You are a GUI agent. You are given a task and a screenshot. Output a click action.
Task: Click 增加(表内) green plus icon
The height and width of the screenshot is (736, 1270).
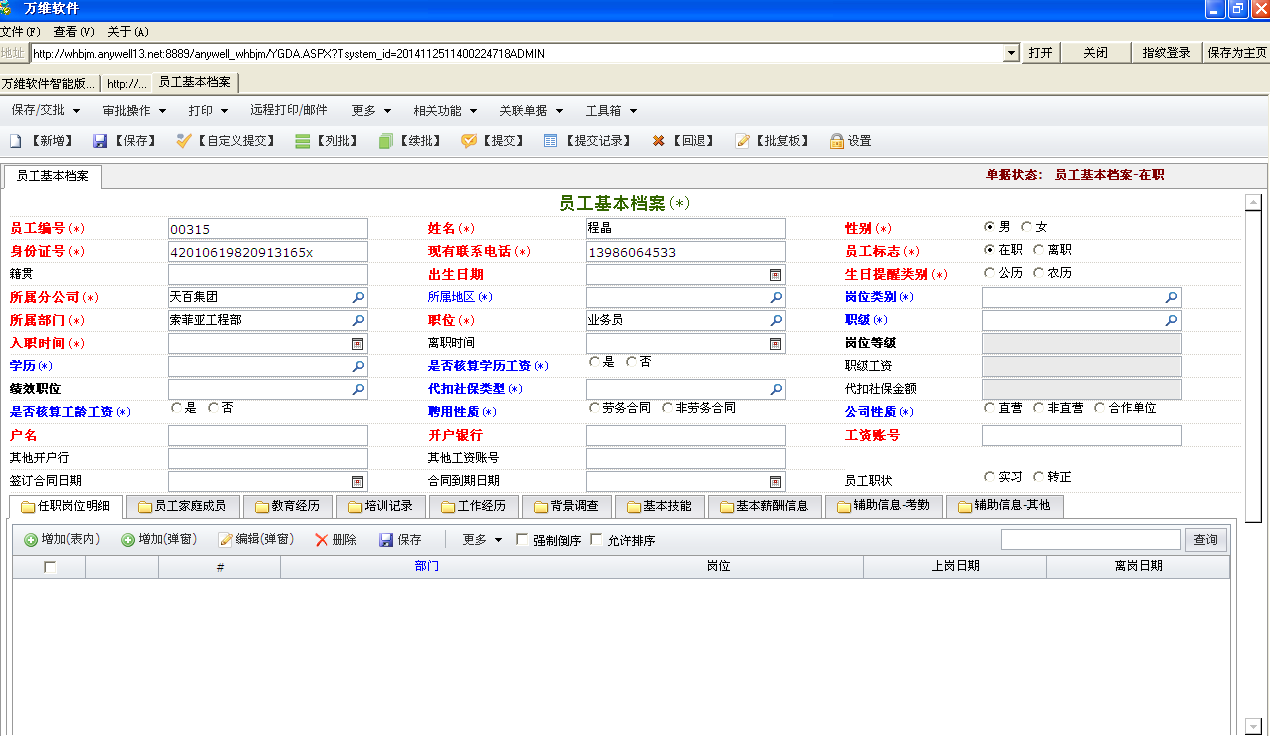31,540
